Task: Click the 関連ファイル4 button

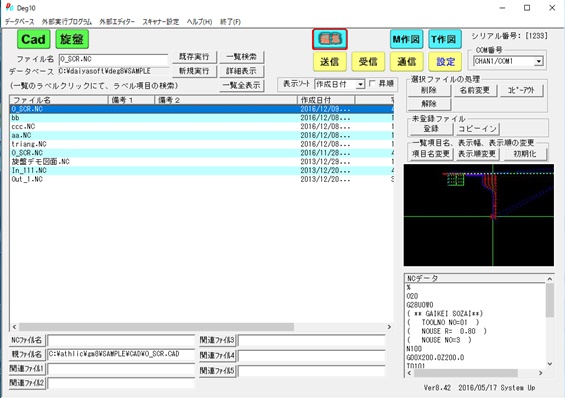Action: [217, 355]
